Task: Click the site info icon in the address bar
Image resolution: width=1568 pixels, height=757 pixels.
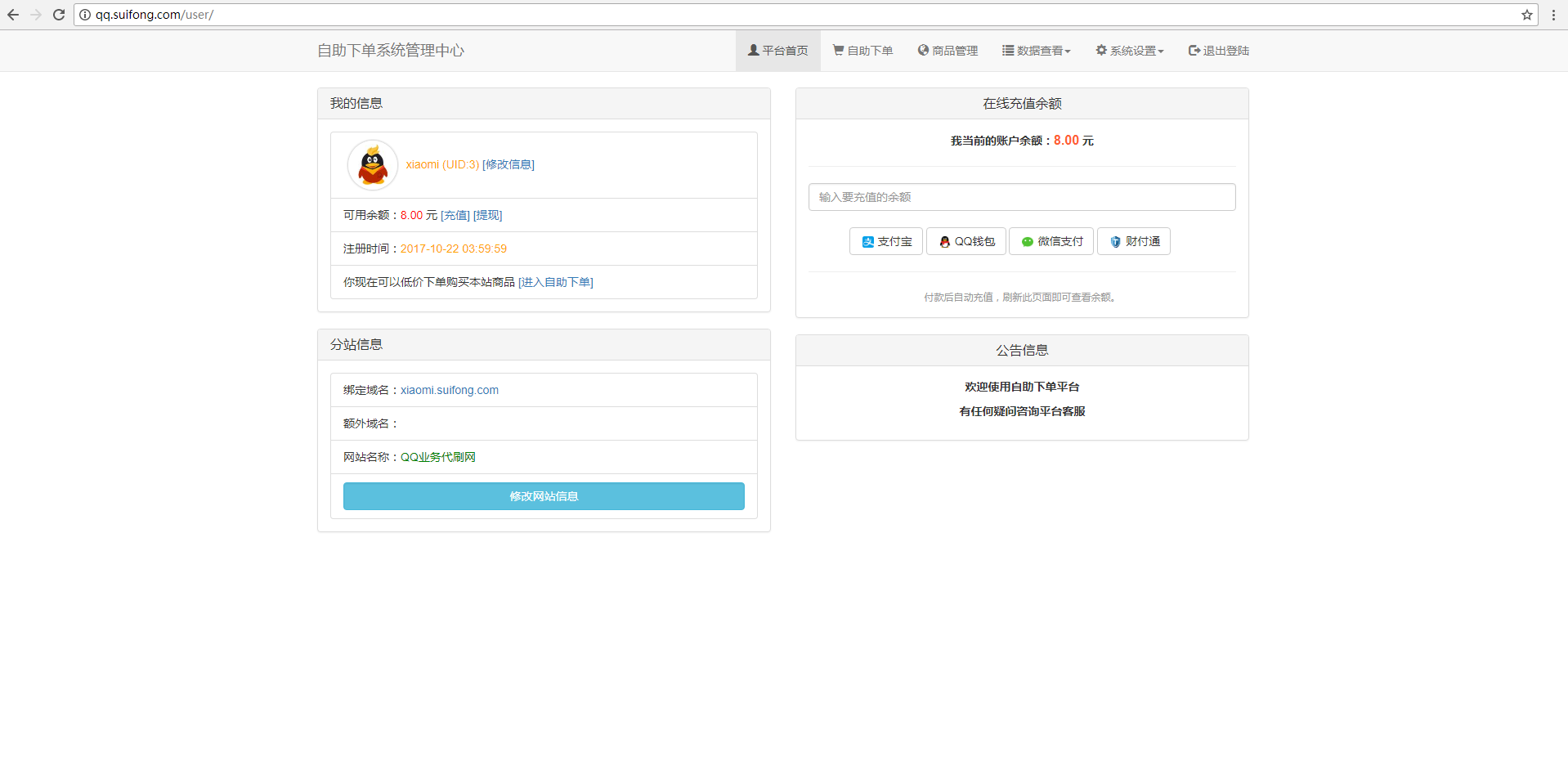Action: [85, 15]
